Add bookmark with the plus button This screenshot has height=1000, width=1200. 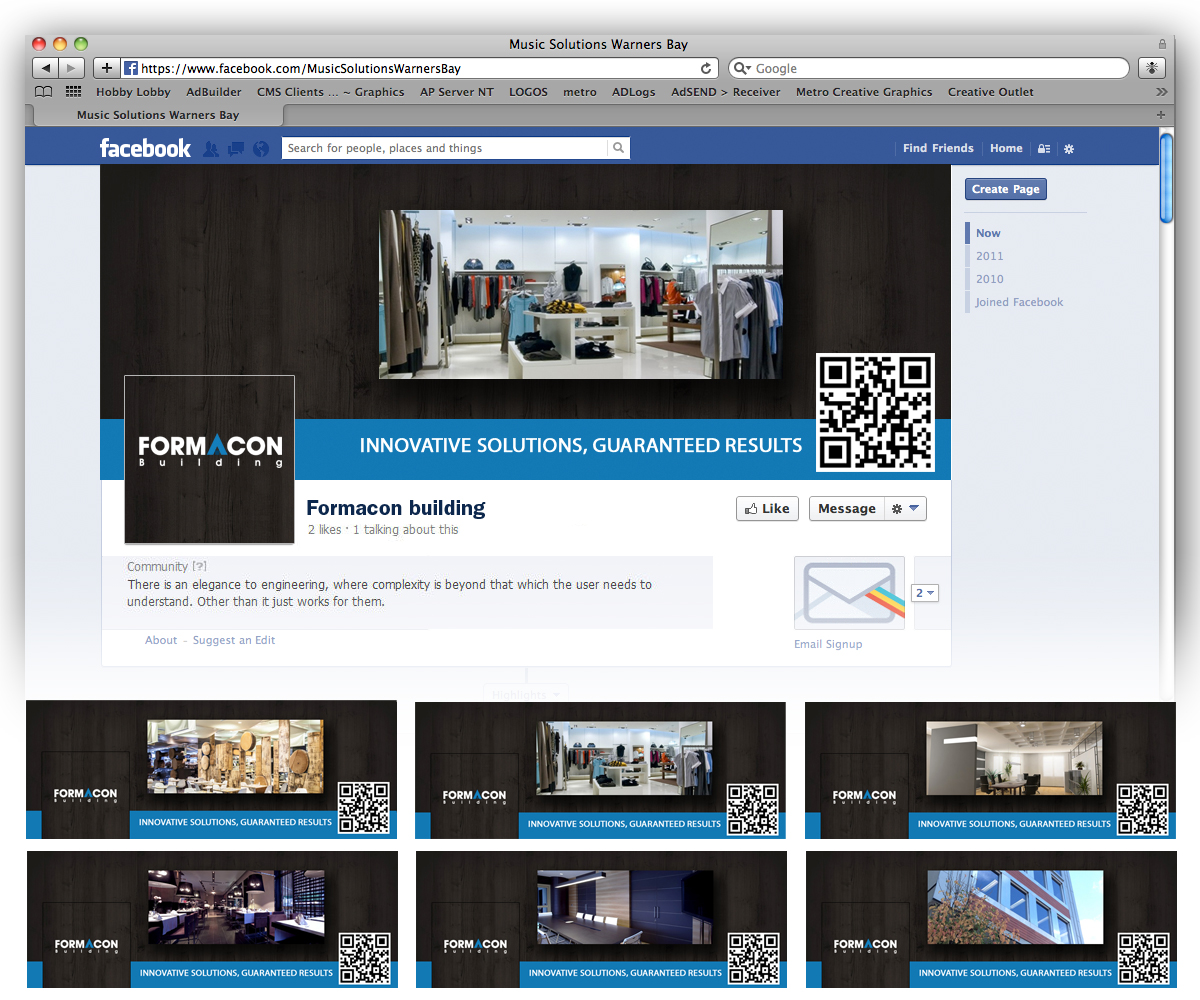(107, 68)
